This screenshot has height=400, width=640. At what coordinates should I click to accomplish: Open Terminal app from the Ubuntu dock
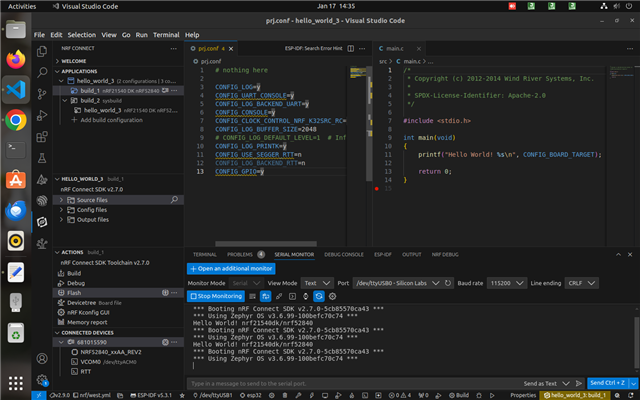tap(16, 150)
